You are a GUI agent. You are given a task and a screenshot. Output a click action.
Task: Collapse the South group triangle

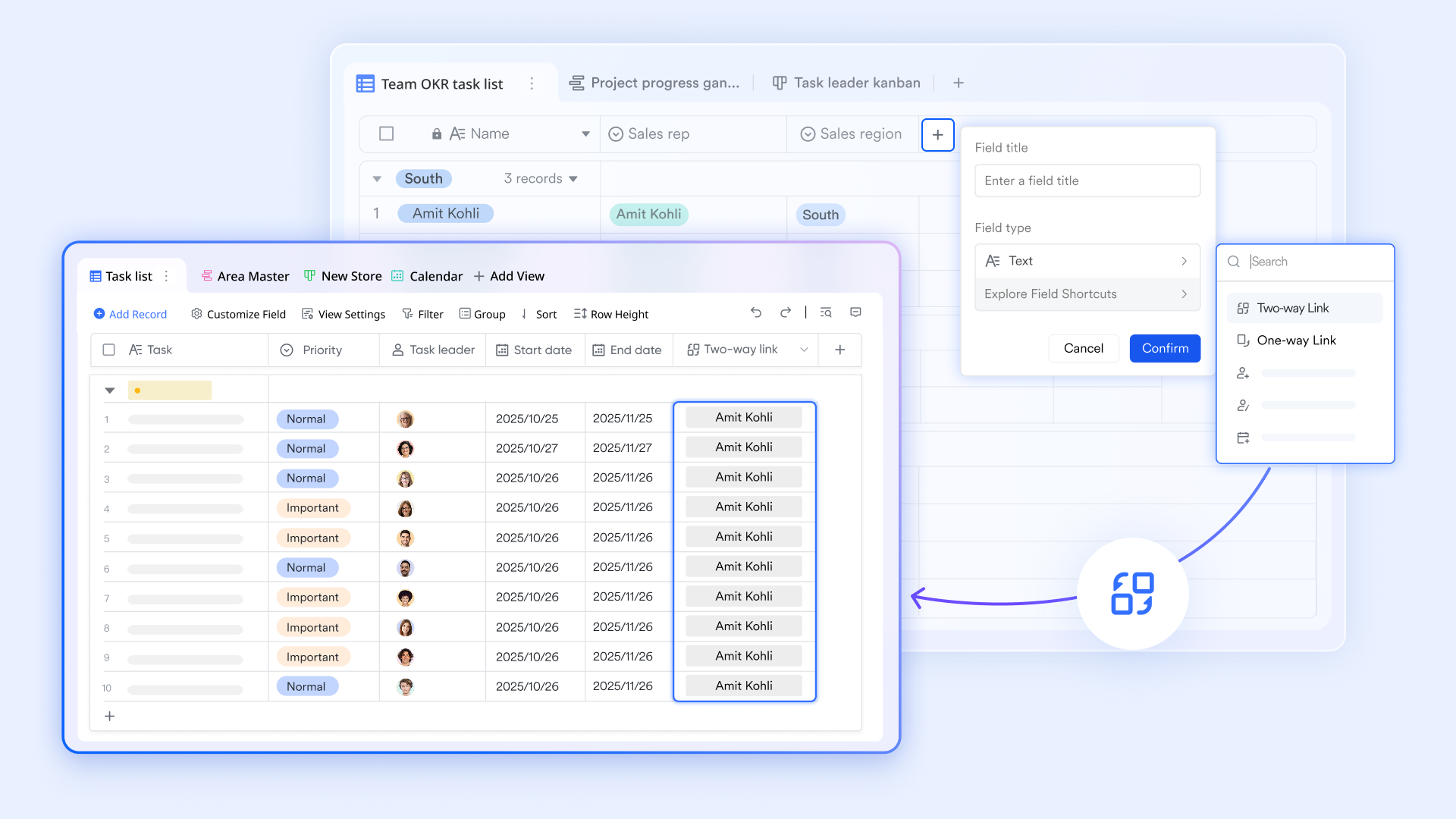[x=377, y=179]
